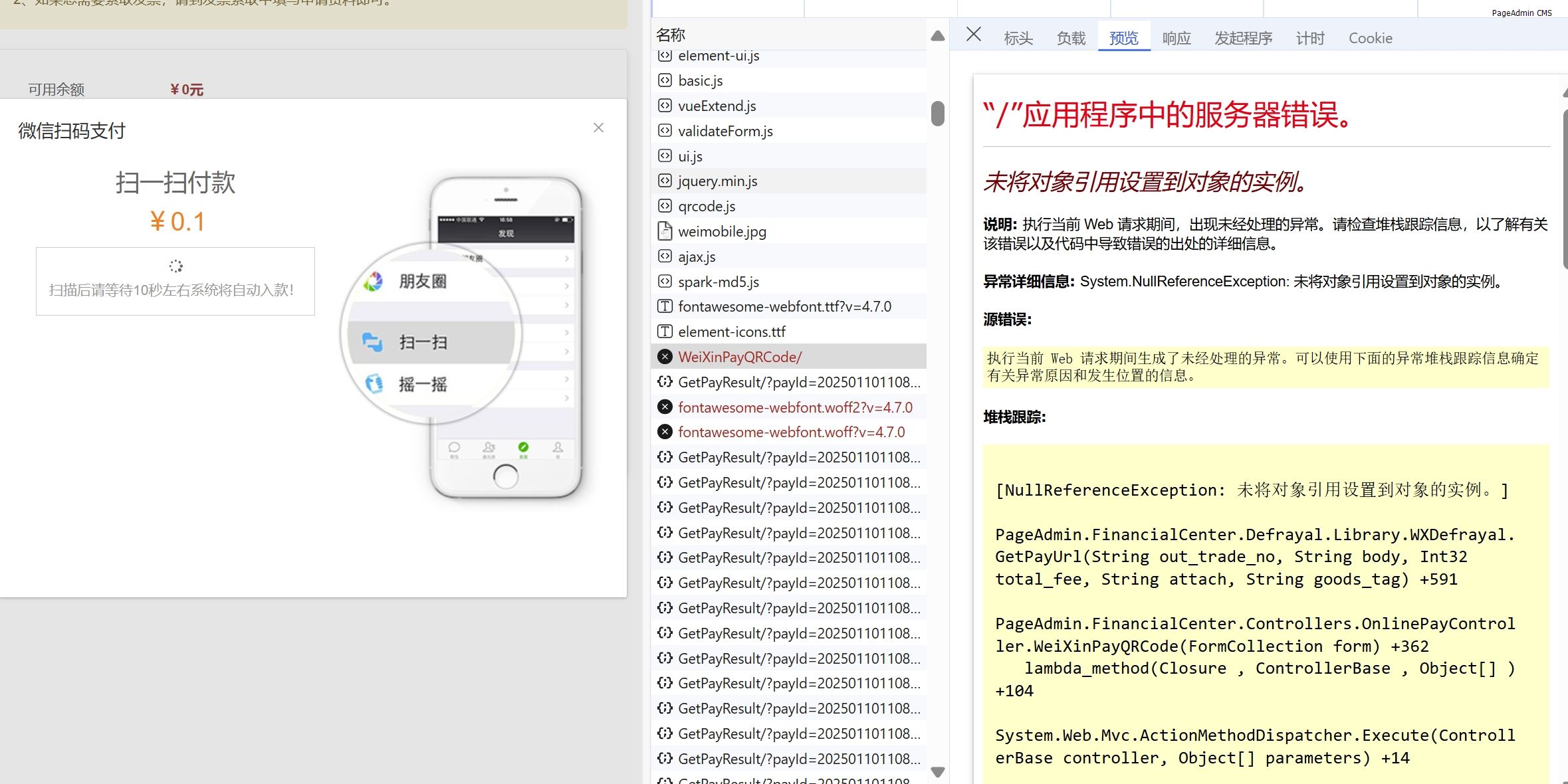Viewport: 1568px width, 784px height.
Task: Click script icon beside ajax.js
Action: pyautogui.click(x=665, y=256)
